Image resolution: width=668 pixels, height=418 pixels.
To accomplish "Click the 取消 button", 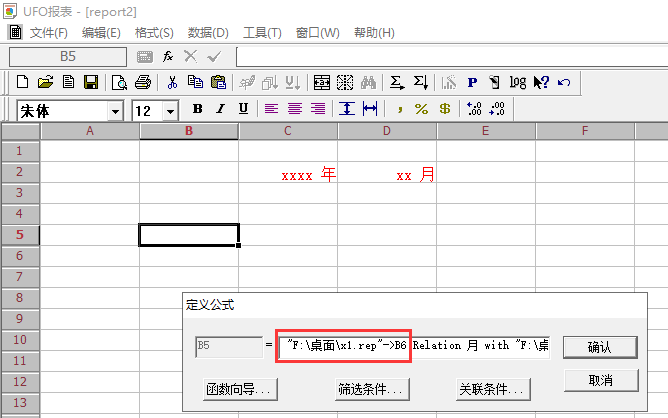I will pyautogui.click(x=601, y=380).
